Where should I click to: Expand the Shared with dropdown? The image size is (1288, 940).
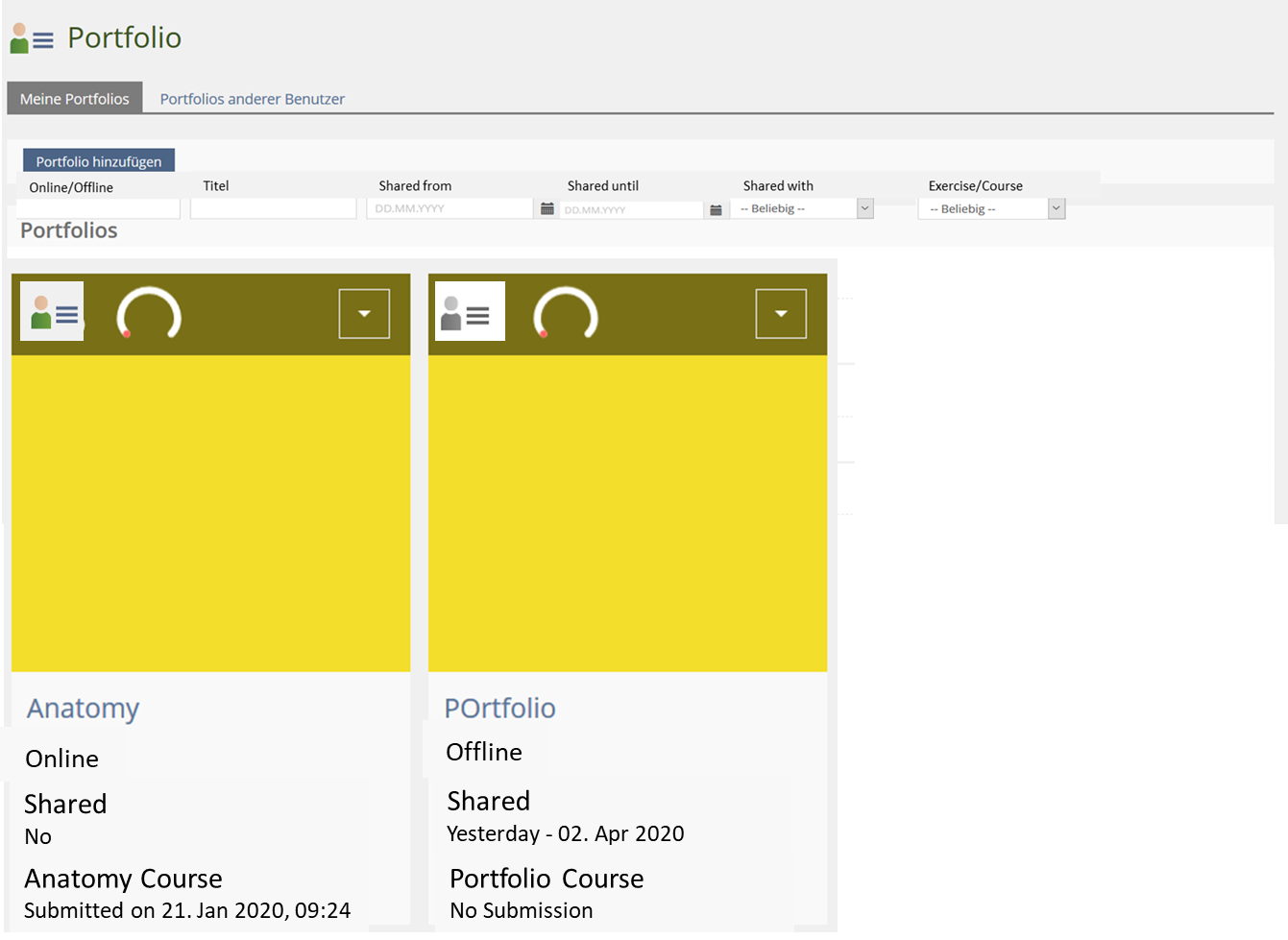[864, 208]
